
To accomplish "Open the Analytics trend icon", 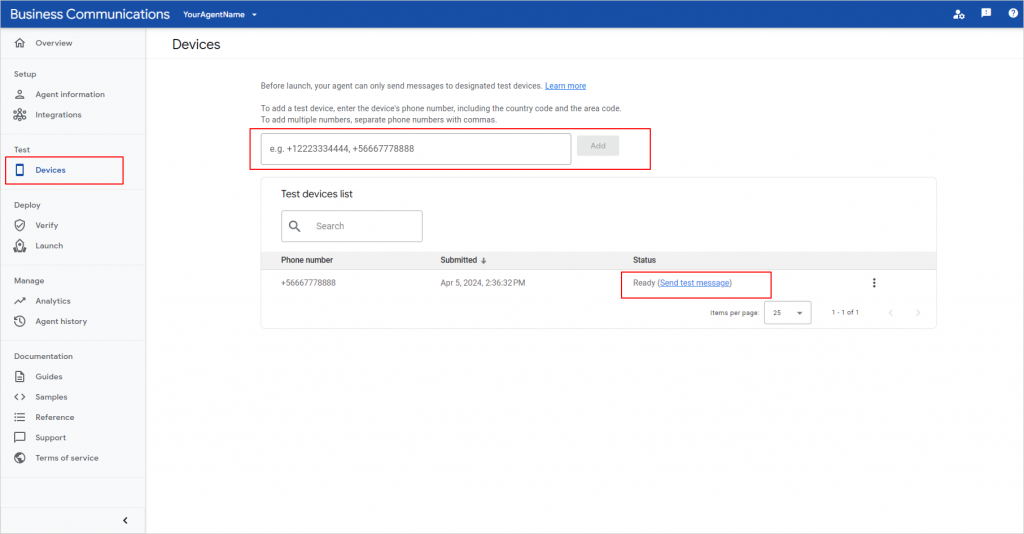I will click(x=20, y=301).
